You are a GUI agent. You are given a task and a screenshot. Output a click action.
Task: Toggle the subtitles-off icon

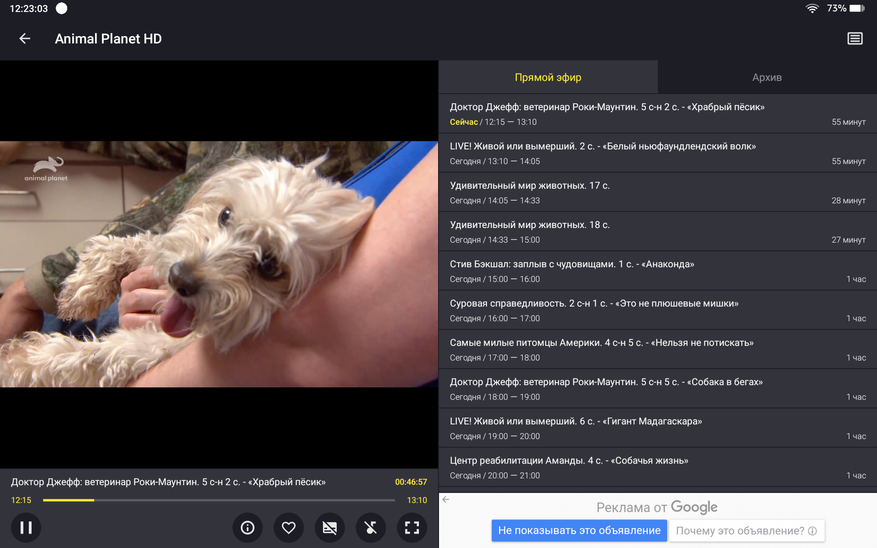point(330,527)
